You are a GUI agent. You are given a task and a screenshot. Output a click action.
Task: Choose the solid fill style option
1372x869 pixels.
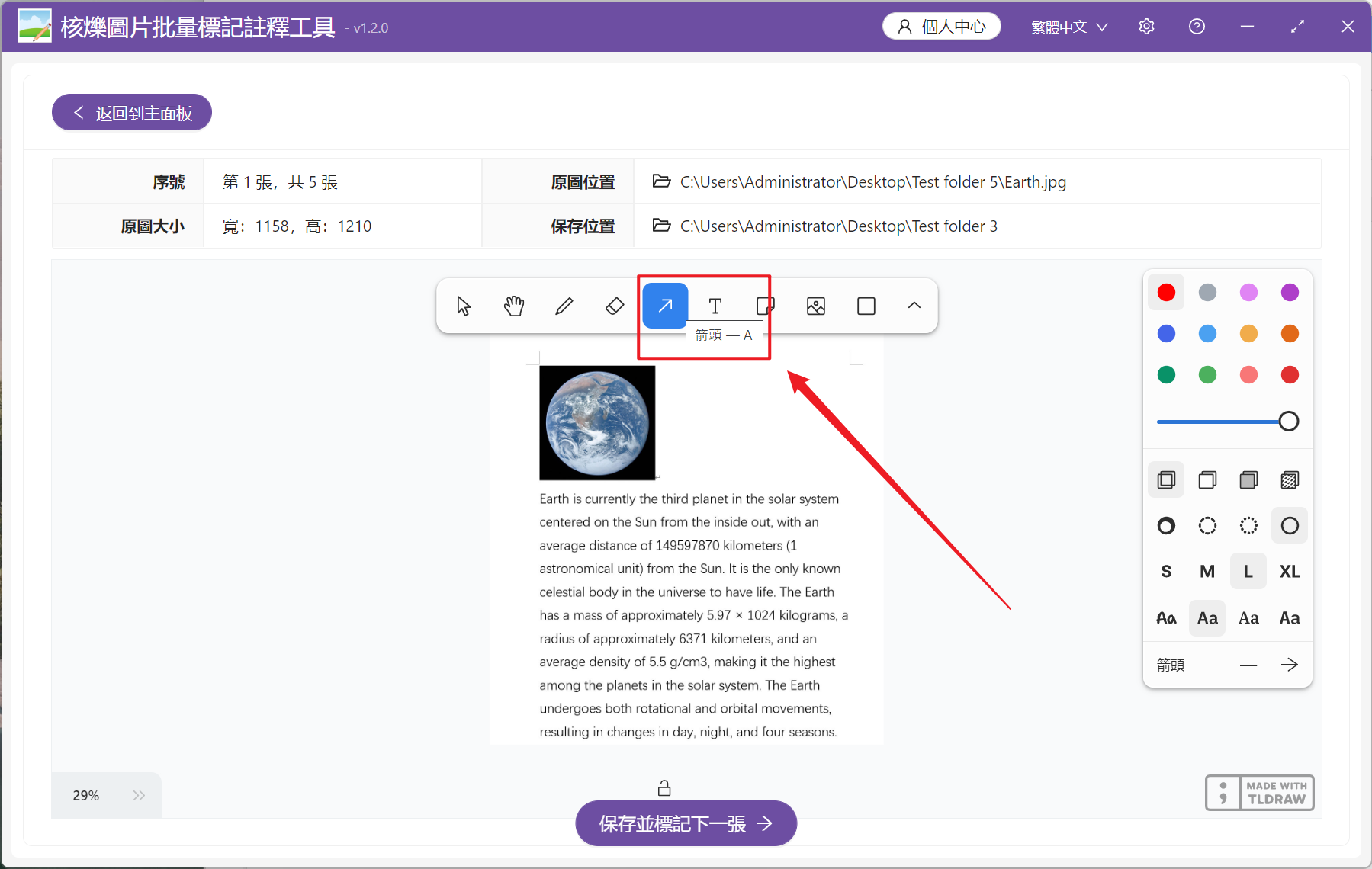1248,479
